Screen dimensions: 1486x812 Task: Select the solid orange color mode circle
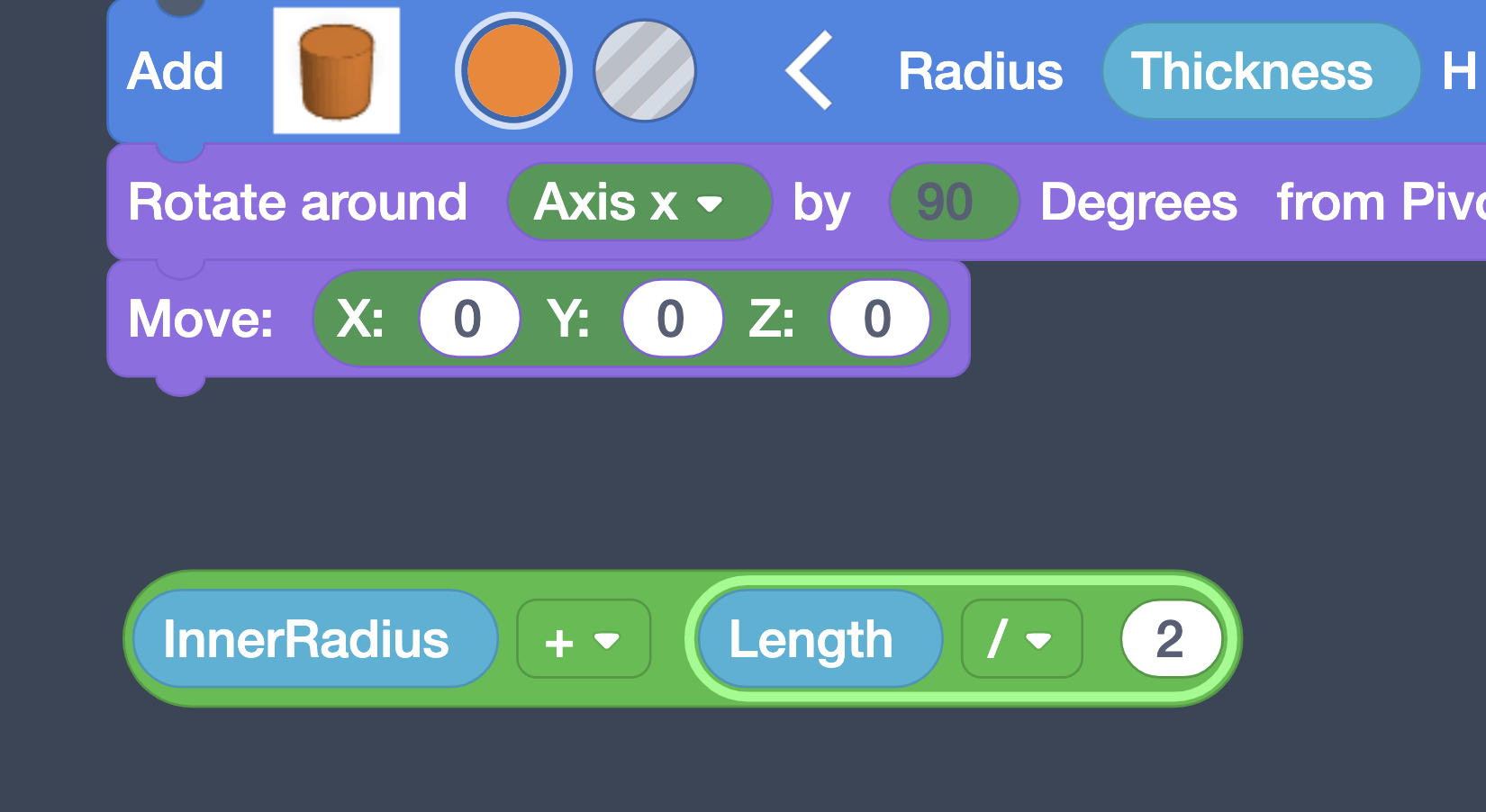[513, 70]
